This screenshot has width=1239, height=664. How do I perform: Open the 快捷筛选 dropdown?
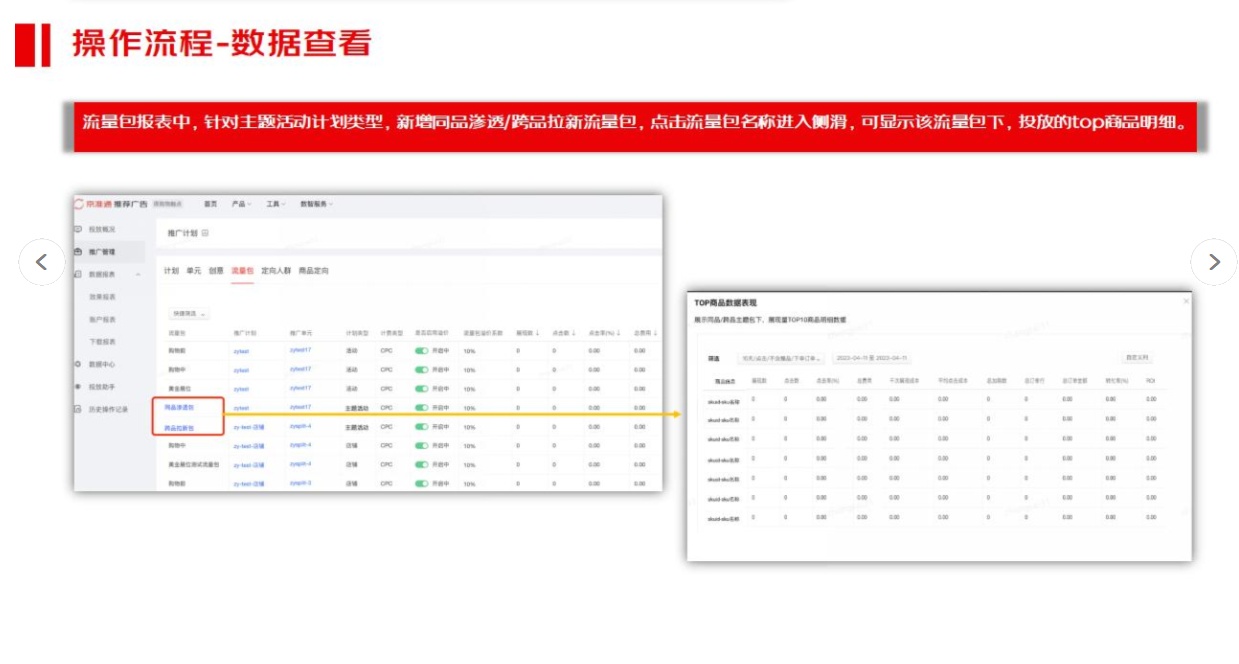(189, 314)
